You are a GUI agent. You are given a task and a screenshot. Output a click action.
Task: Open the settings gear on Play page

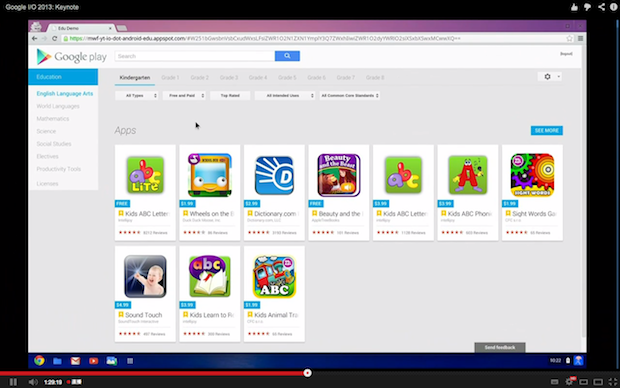click(x=547, y=76)
